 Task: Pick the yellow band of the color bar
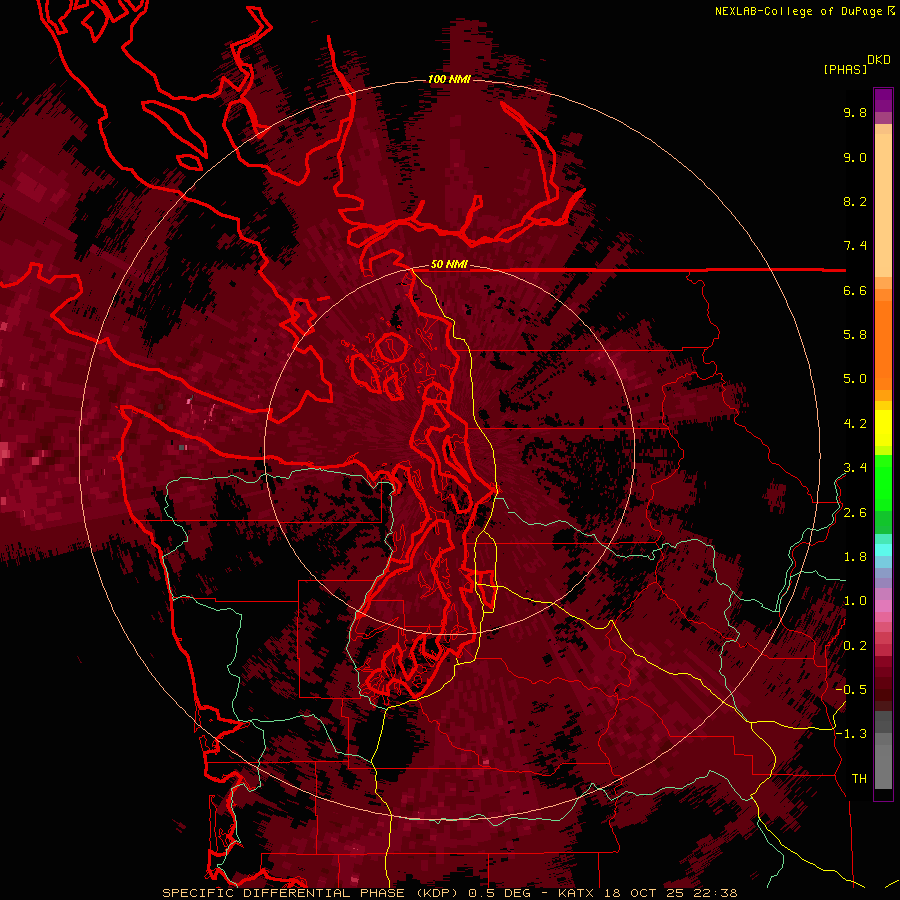click(x=883, y=428)
